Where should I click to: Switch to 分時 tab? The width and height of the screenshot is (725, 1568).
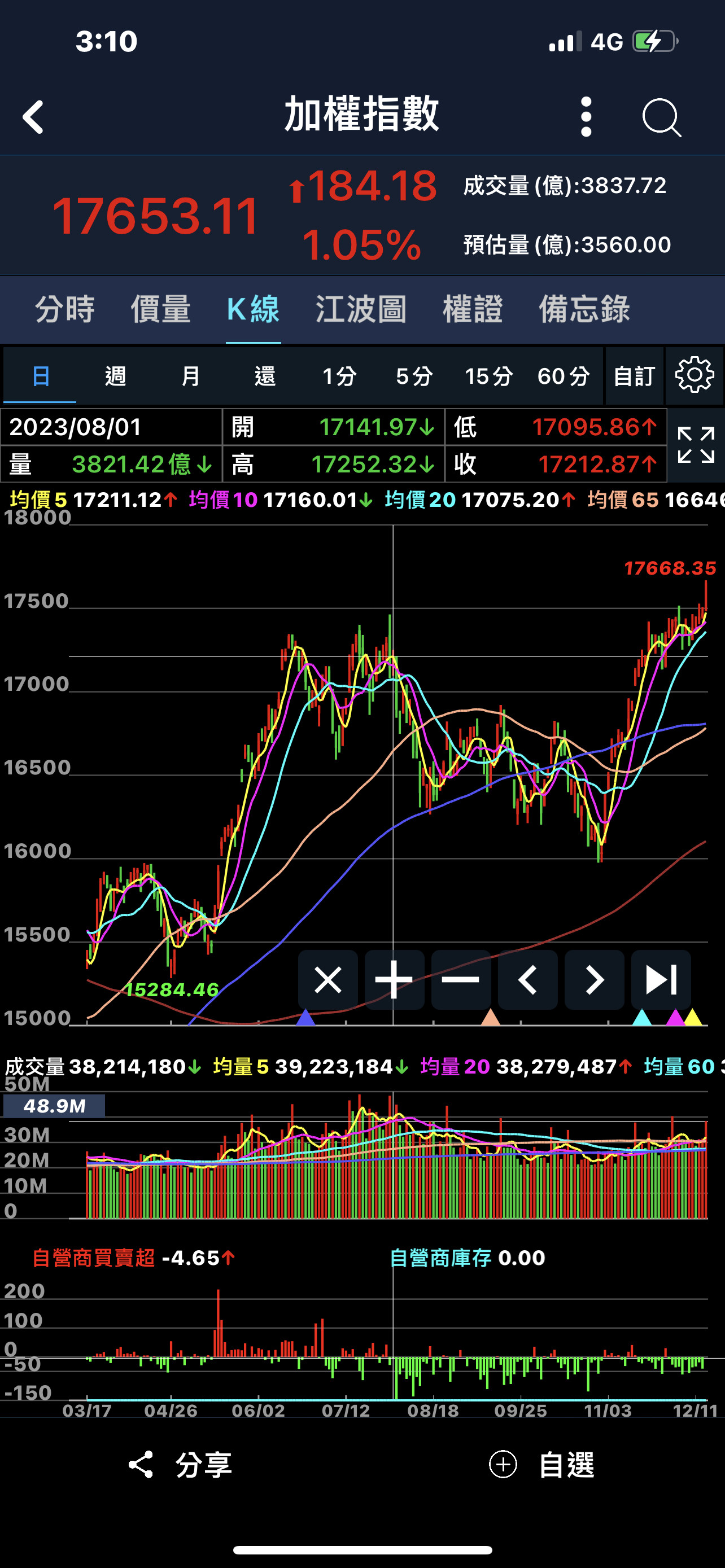[64, 309]
